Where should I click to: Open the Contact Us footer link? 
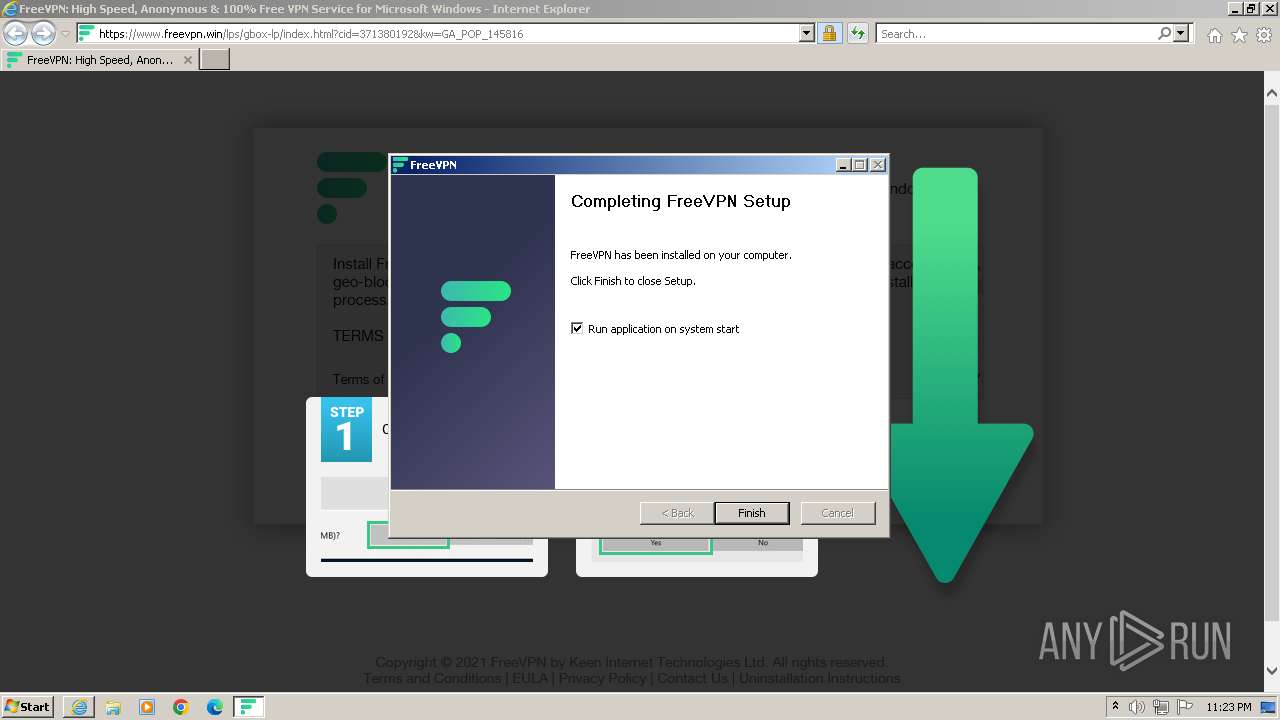click(692, 678)
